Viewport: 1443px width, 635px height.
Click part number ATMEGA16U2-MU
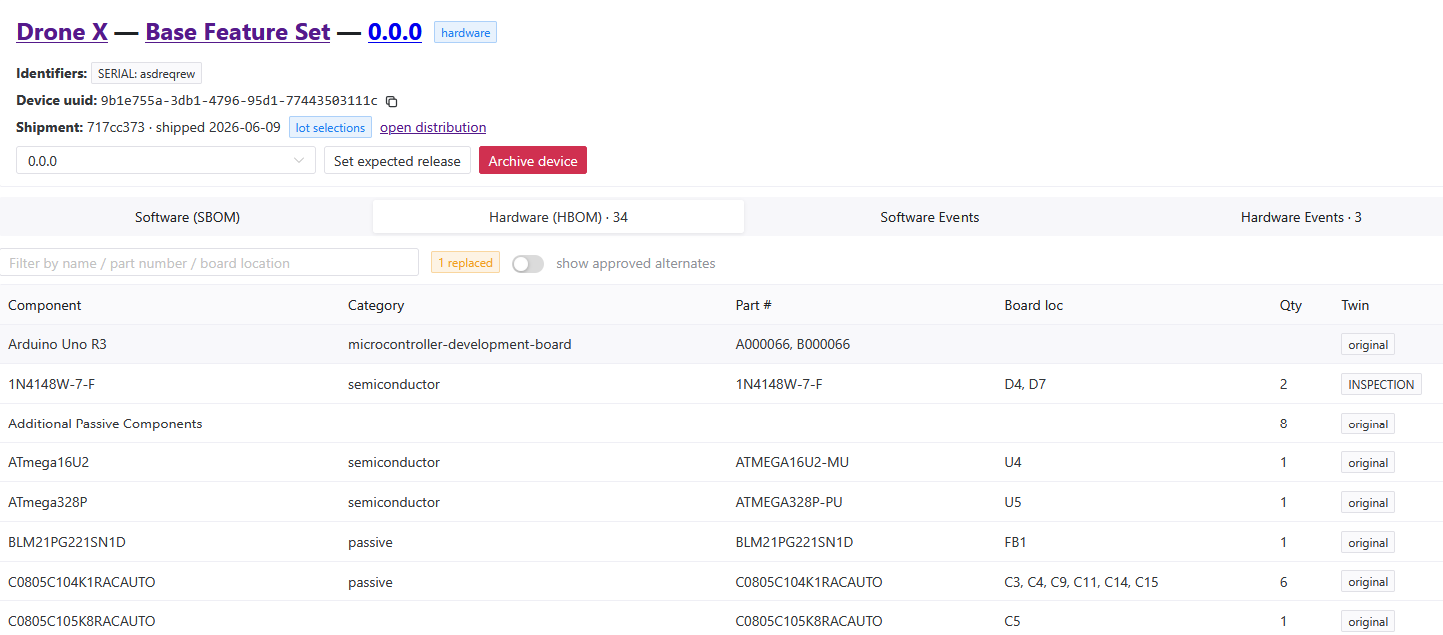[x=792, y=463]
